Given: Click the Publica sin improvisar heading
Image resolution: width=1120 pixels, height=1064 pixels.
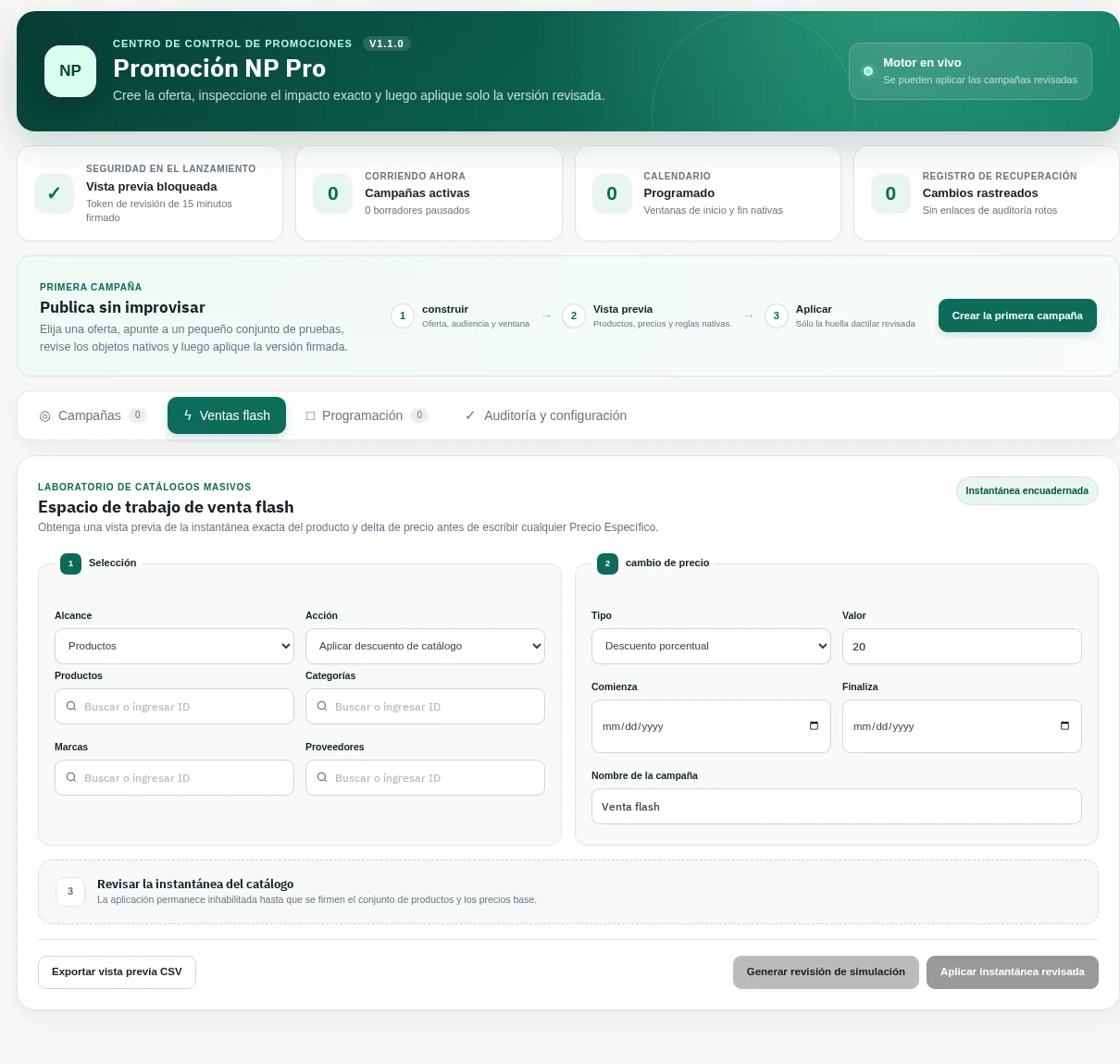Looking at the screenshot, I should pyautogui.click(x=122, y=307).
